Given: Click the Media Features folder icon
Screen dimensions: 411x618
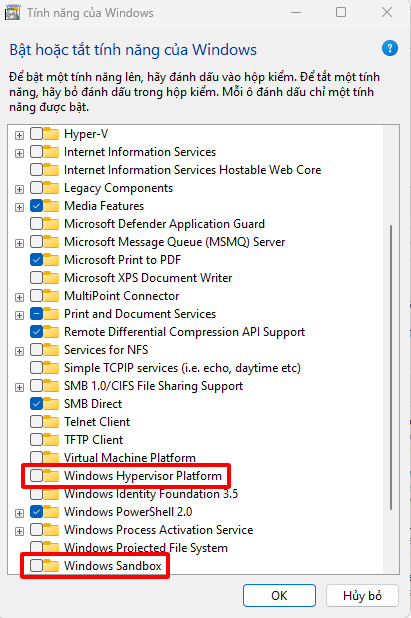Looking at the screenshot, I should [x=51, y=206].
